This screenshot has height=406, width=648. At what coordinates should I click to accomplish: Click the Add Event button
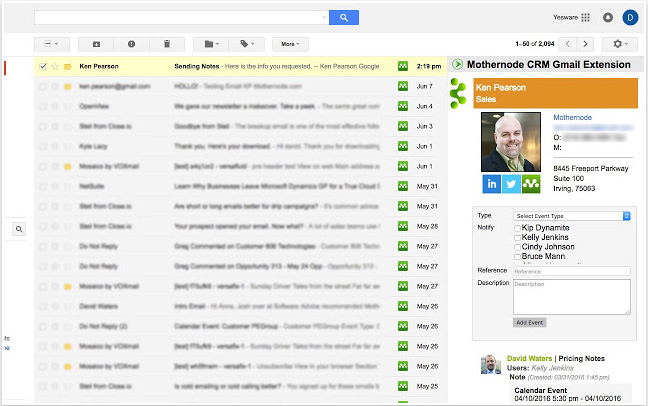coord(530,322)
